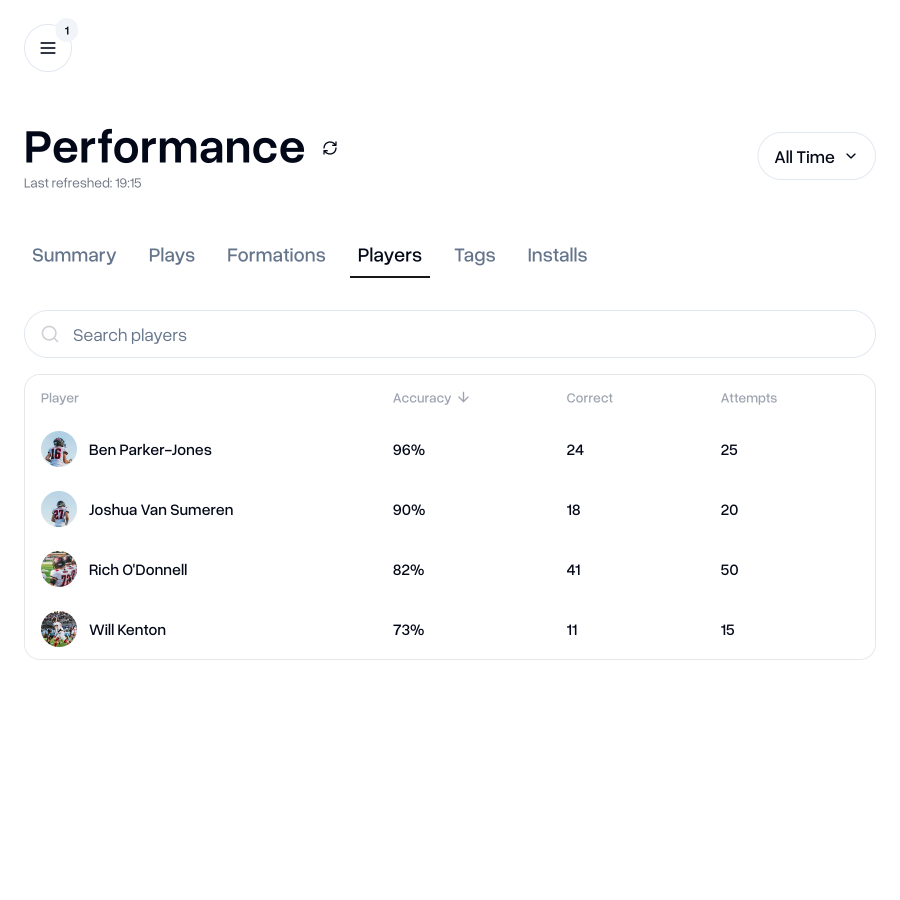This screenshot has height=900, width=900.
Task: Sort players by Attempts column
Action: [x=748, y=398]
